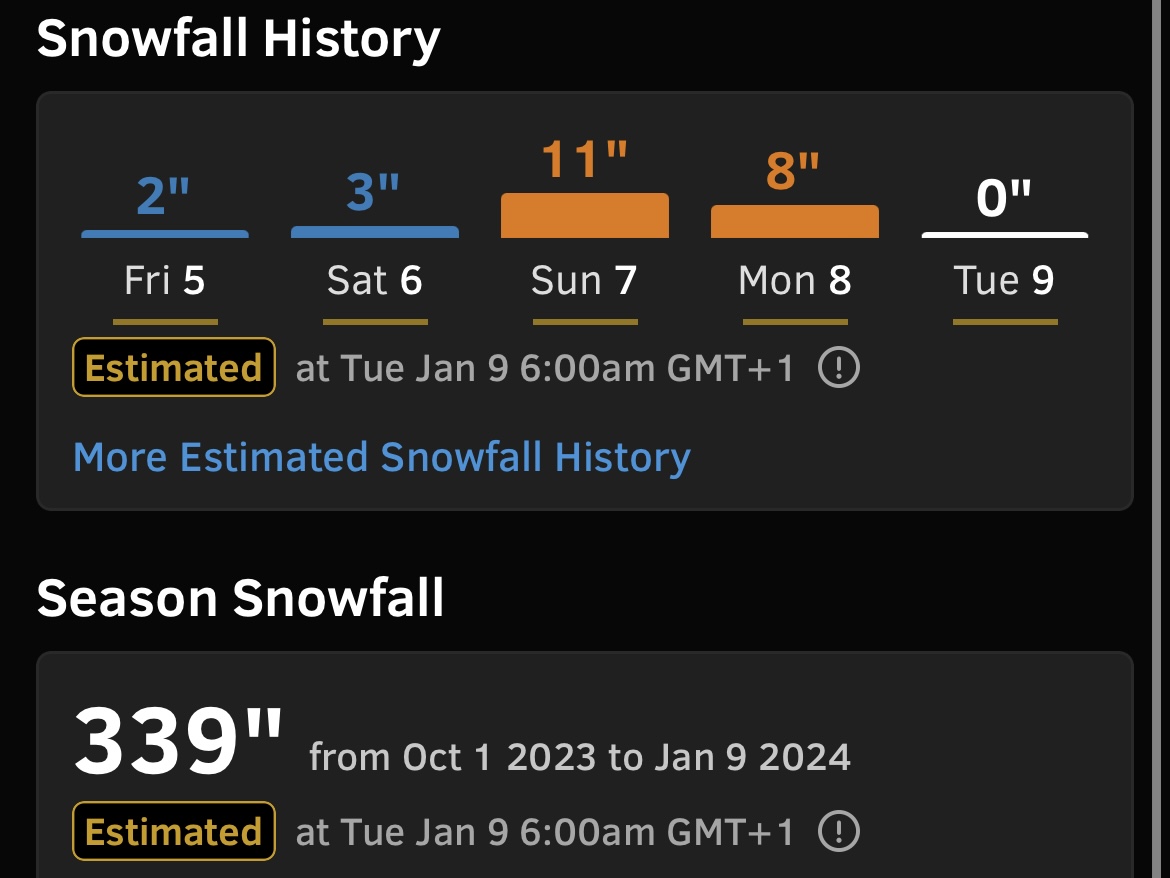The image size is (1170, 878).
Task: Tap the Estimated badge under Snowfall History
Action: (174, 368)
